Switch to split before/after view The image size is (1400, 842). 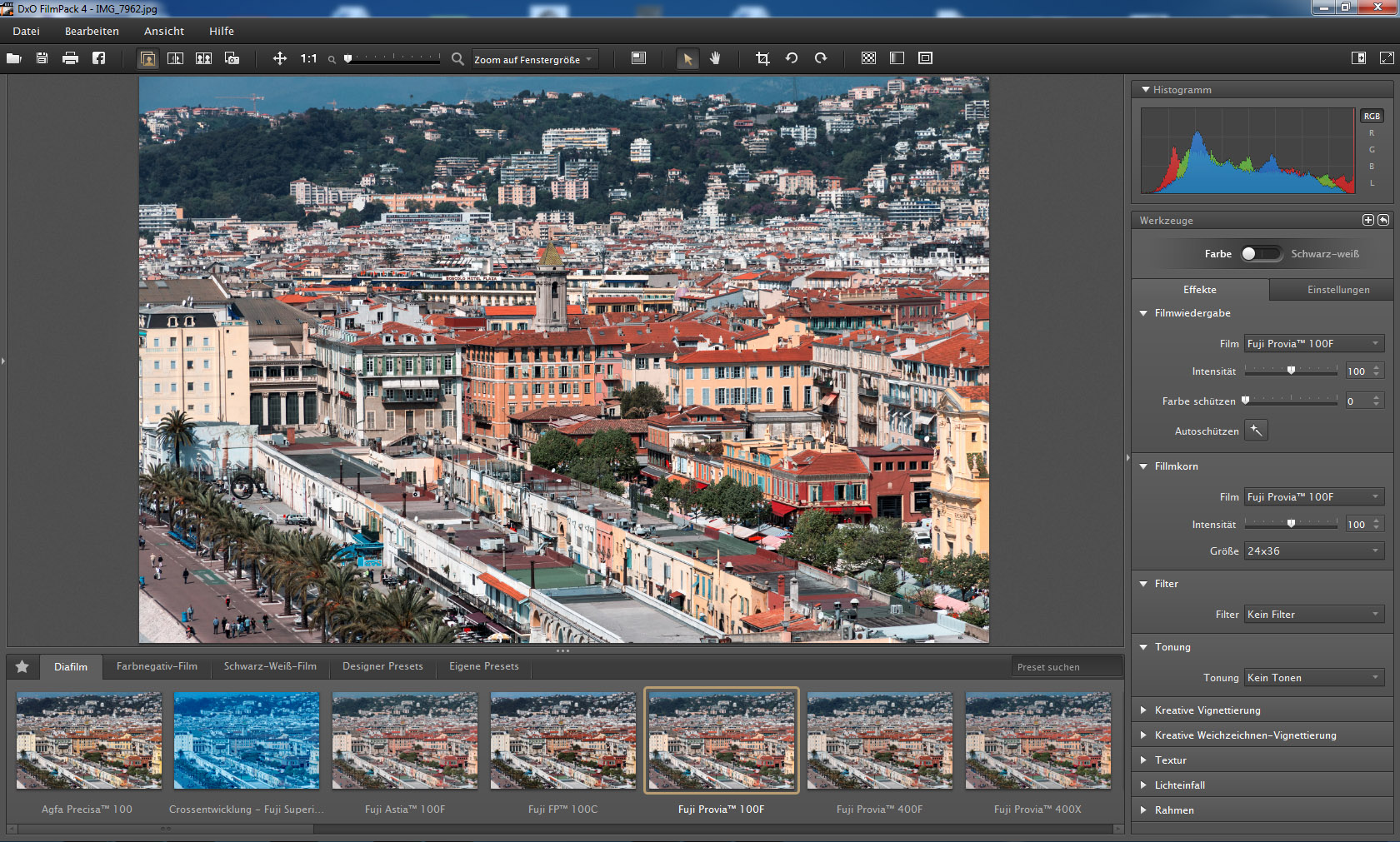[x=176, y=58]
